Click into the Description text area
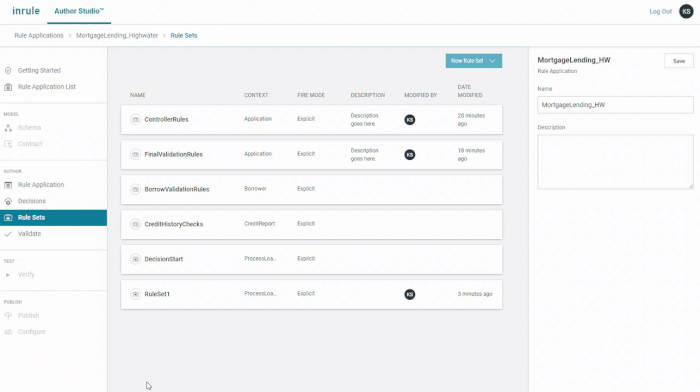Viewport: 700px width, 392px height. click(615, 162)
